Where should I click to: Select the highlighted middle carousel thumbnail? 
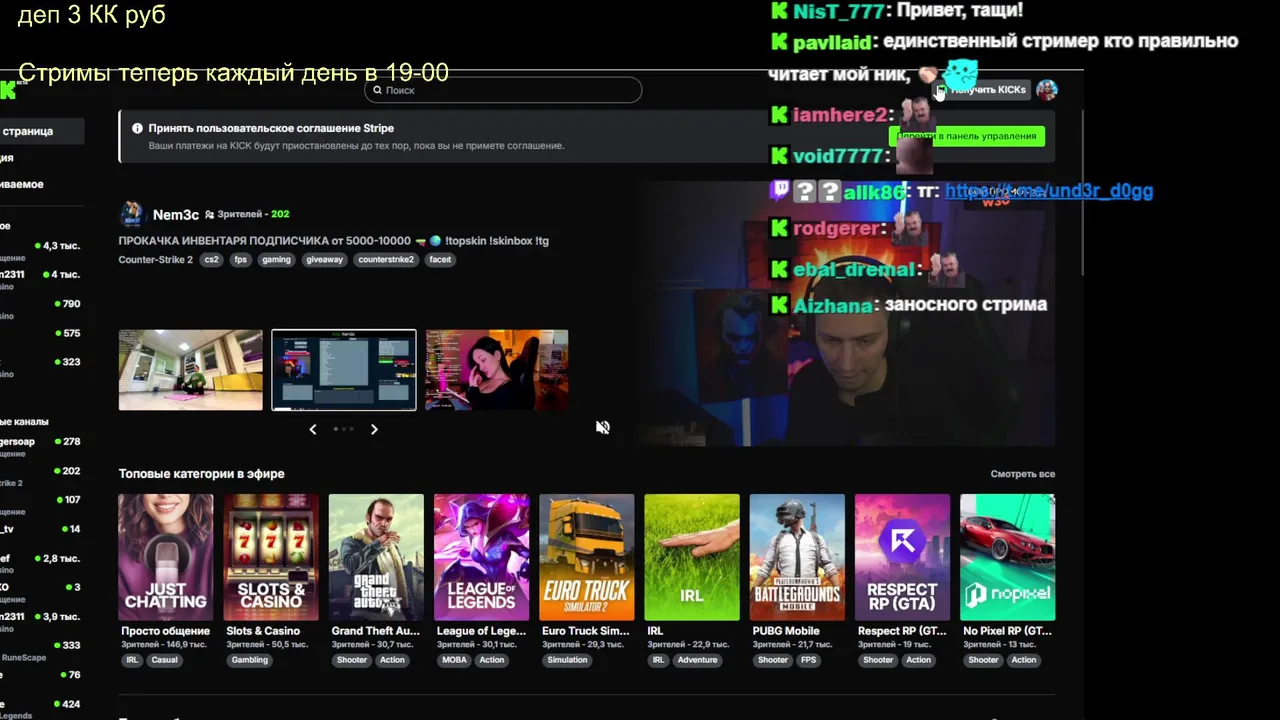pos(344,370)
